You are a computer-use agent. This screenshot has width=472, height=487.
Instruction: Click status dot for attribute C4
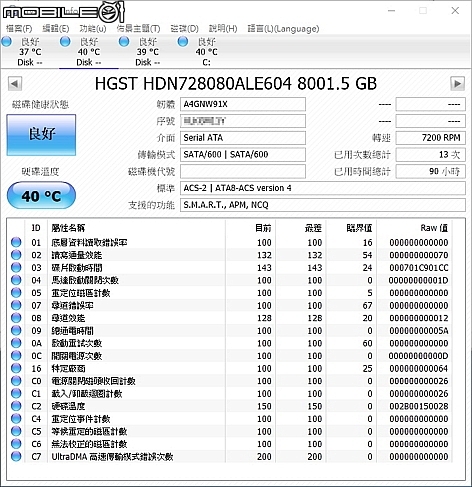coord(16,419)
